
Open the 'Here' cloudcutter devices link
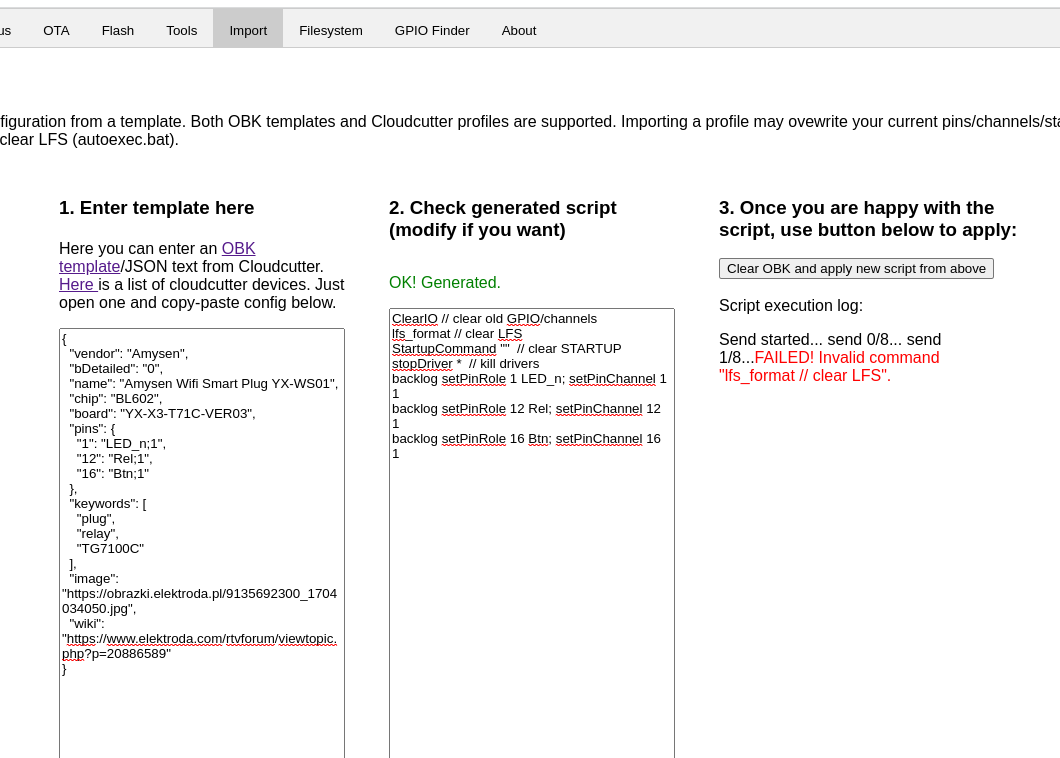(77, 285)
